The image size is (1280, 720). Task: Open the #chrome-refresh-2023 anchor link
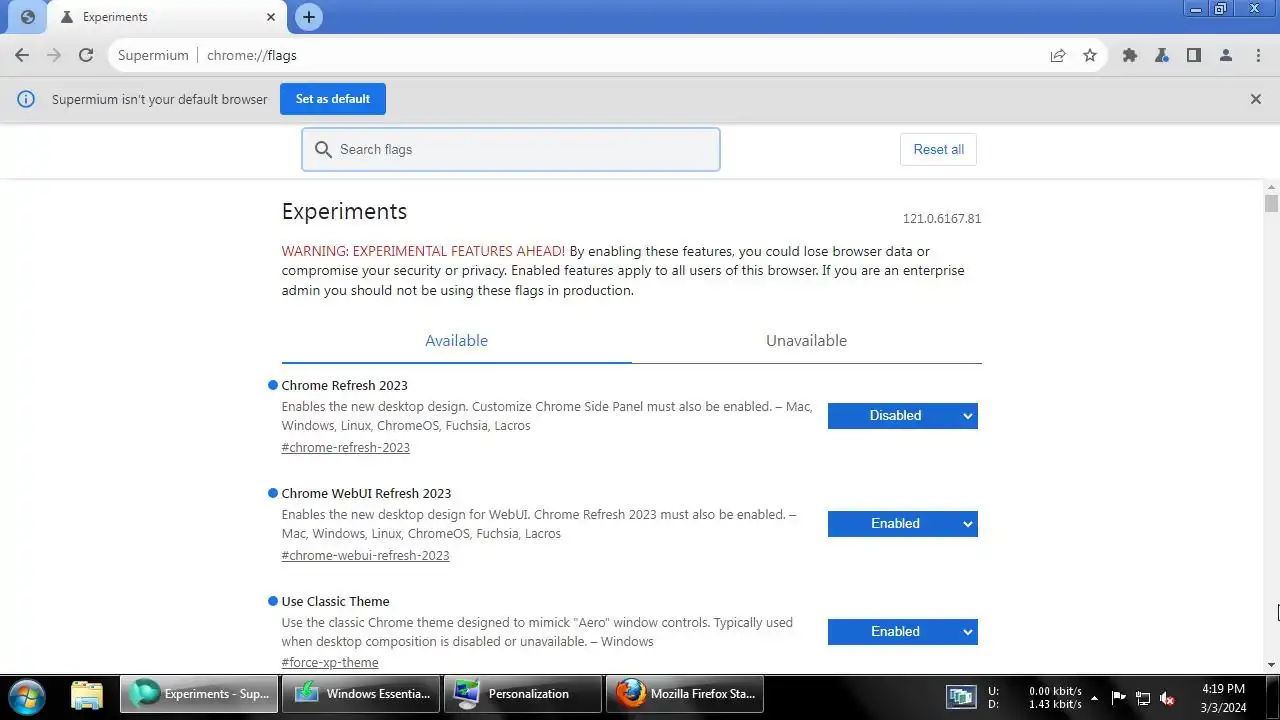[346, 448]
